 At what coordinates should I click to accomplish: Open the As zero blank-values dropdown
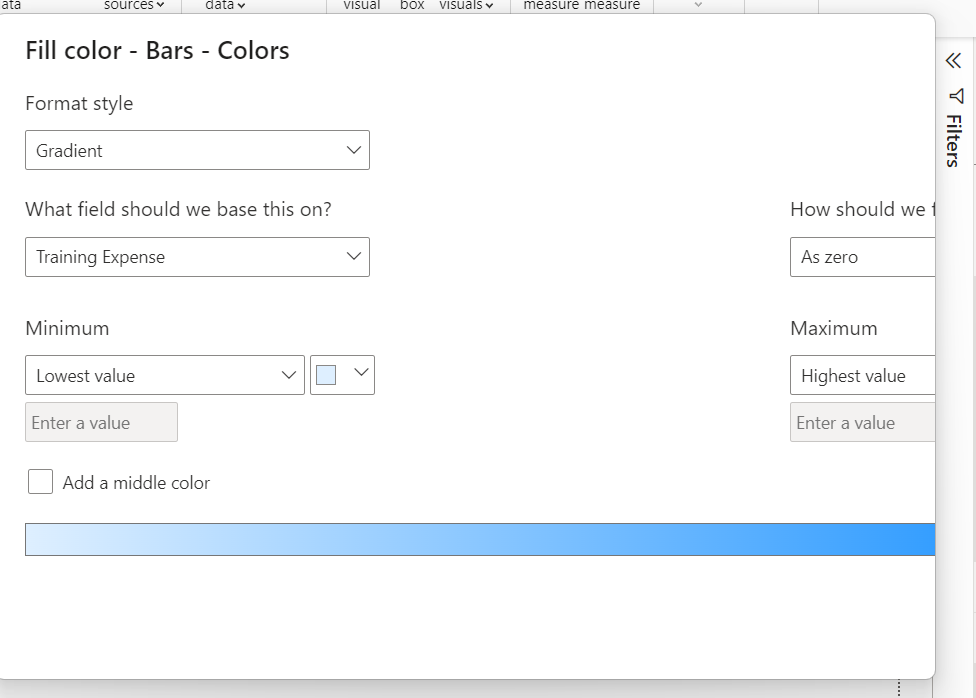click(x=863, y=257)
